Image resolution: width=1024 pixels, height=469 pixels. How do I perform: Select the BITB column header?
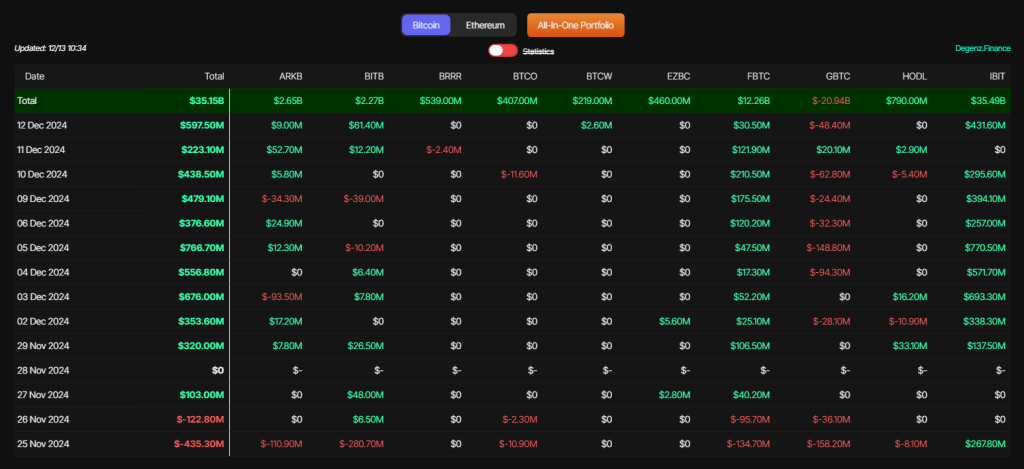[372, 76]
